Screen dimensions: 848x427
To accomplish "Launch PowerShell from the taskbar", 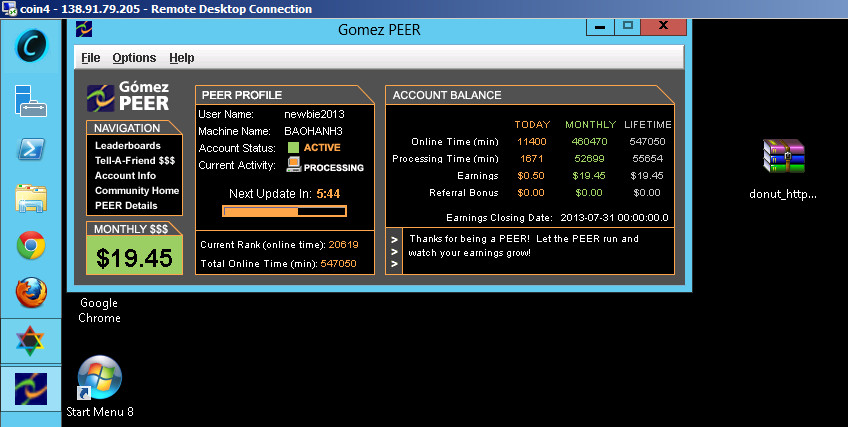I will point(31,149).
